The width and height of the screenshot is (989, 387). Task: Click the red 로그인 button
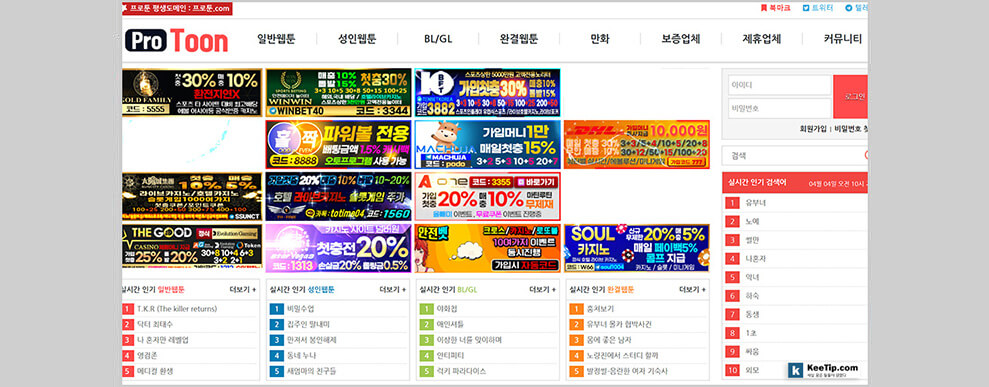pos(850,96)
